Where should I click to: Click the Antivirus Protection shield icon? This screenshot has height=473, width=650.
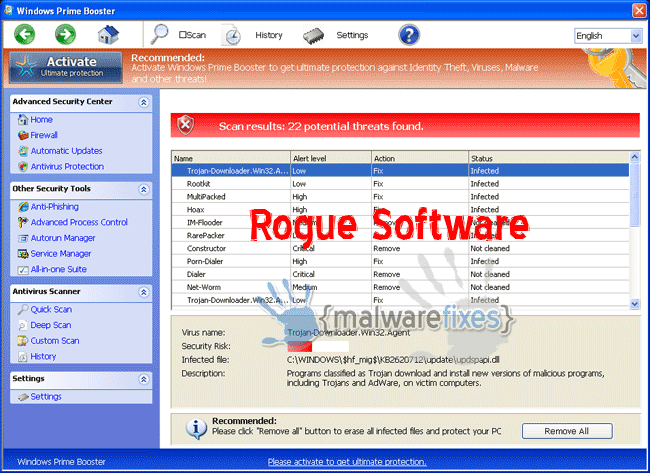click(23, 167)
